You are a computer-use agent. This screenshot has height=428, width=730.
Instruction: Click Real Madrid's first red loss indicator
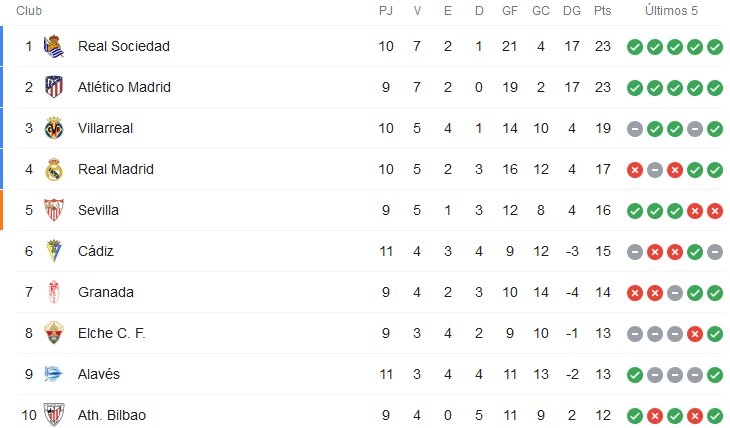(x=635, y=170)
